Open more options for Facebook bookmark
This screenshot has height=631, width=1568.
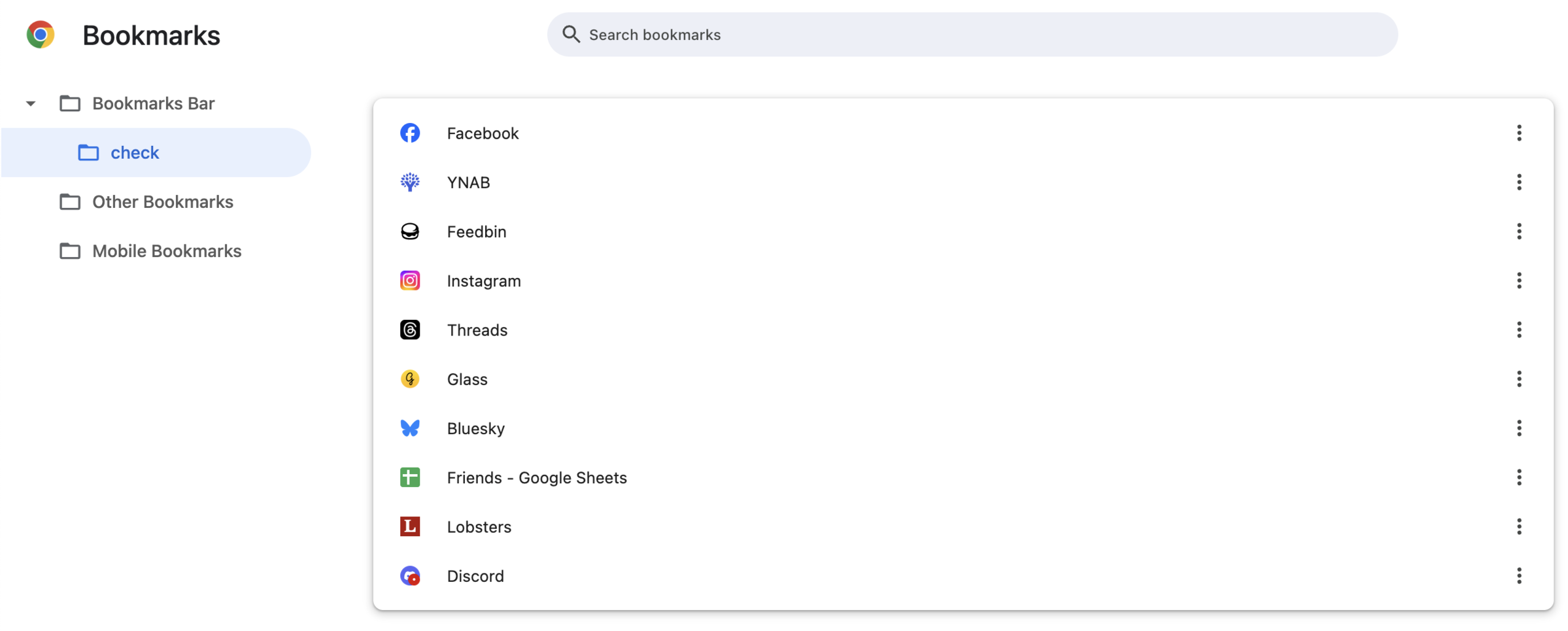point(1519,133)
